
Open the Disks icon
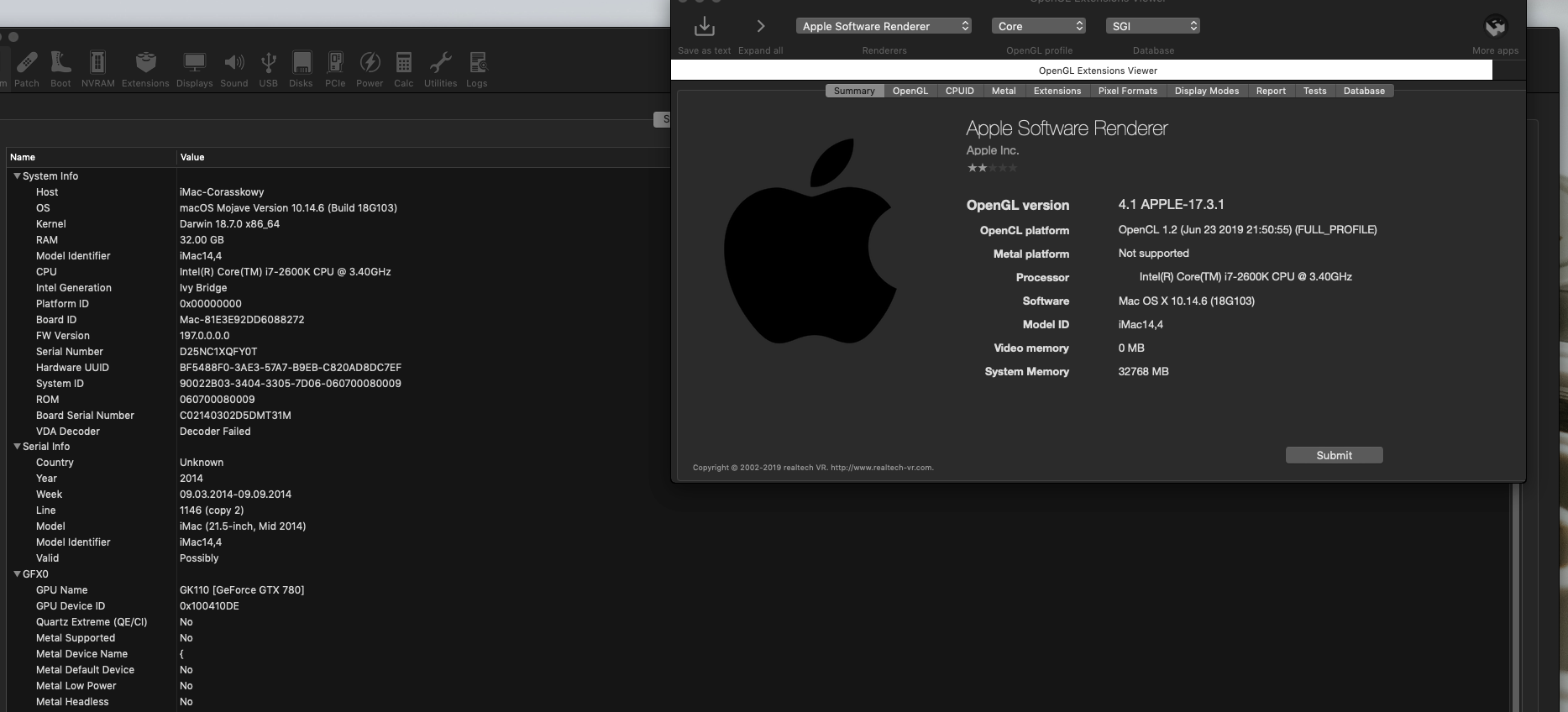click(x=301, y=69)
